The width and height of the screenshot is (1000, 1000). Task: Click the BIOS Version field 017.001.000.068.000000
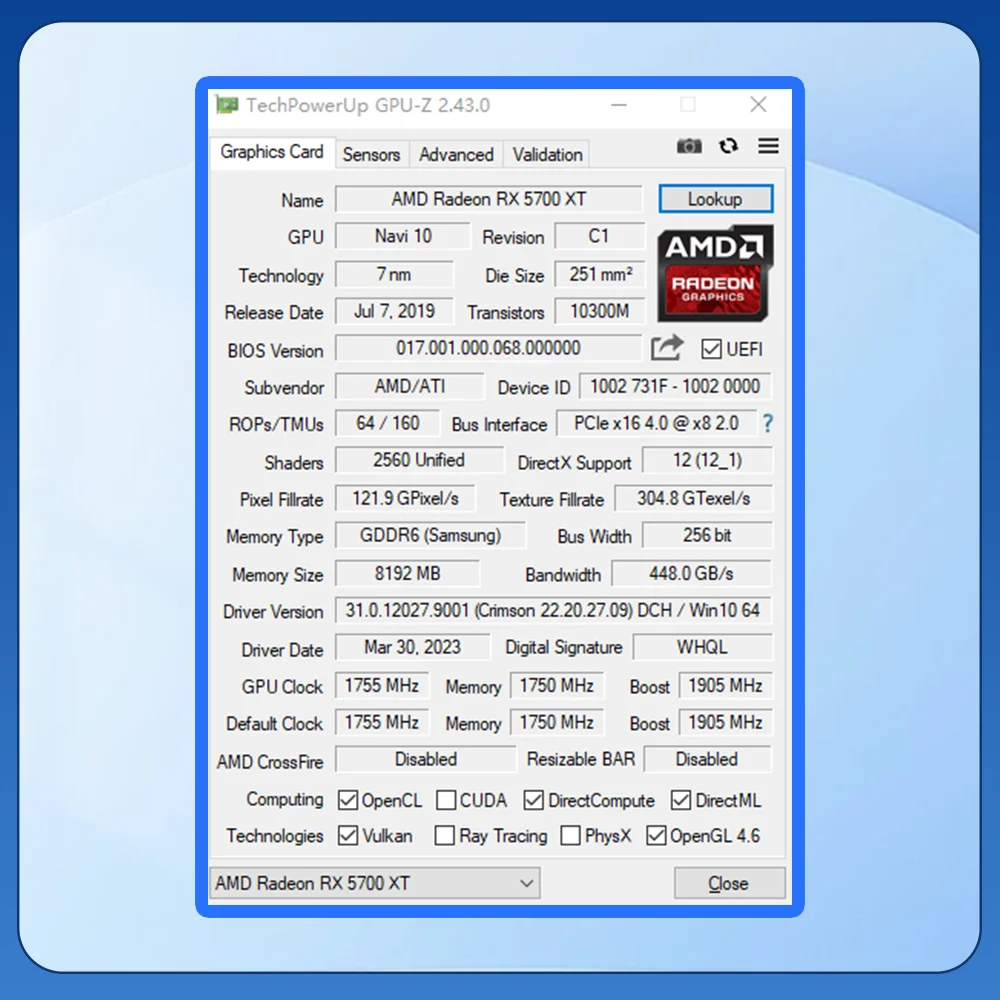pos(489,348)
